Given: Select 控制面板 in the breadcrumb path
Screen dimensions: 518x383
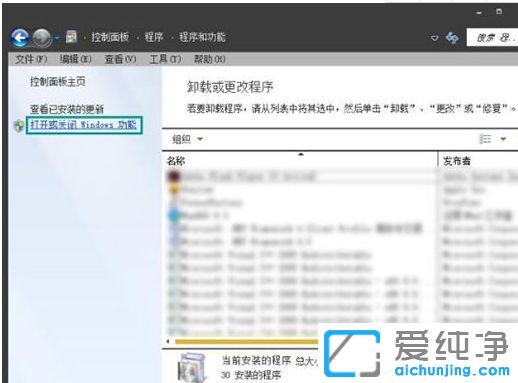Looking at the screenshot, I should [110, 37].
